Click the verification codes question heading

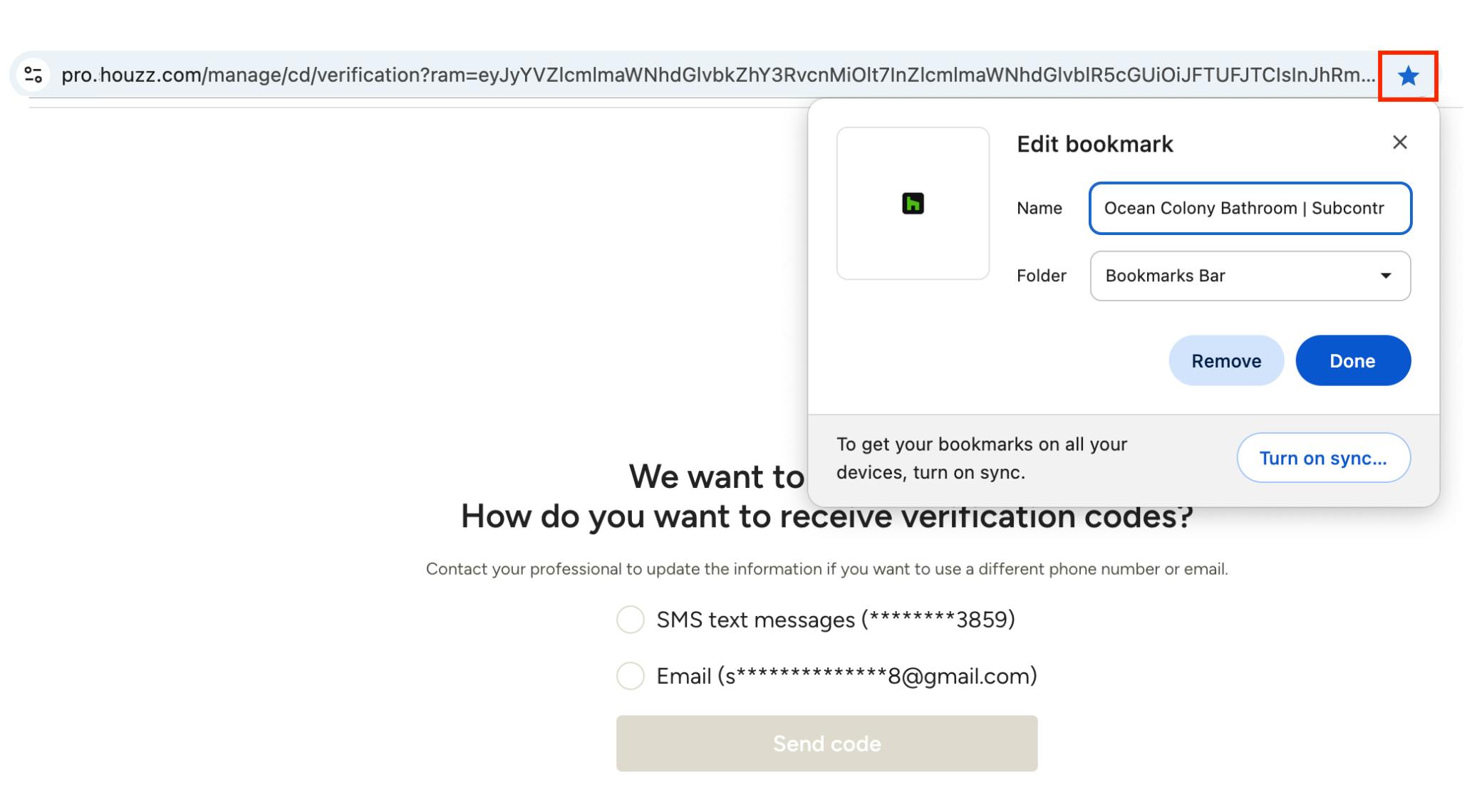click(641, 516)
